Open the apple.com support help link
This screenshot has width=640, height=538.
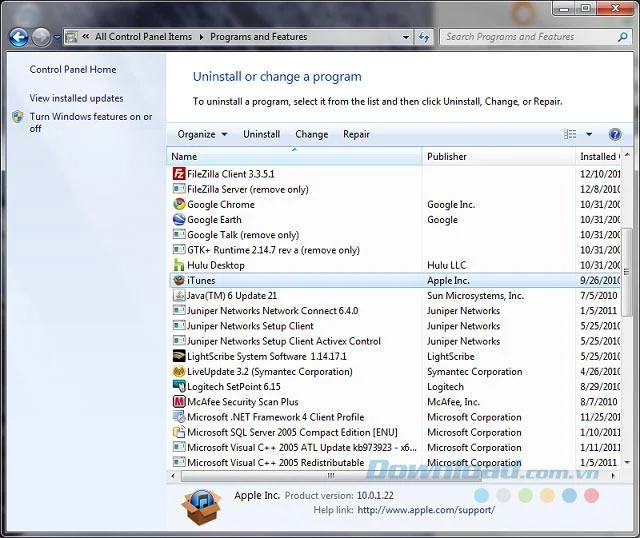(426, 510)
